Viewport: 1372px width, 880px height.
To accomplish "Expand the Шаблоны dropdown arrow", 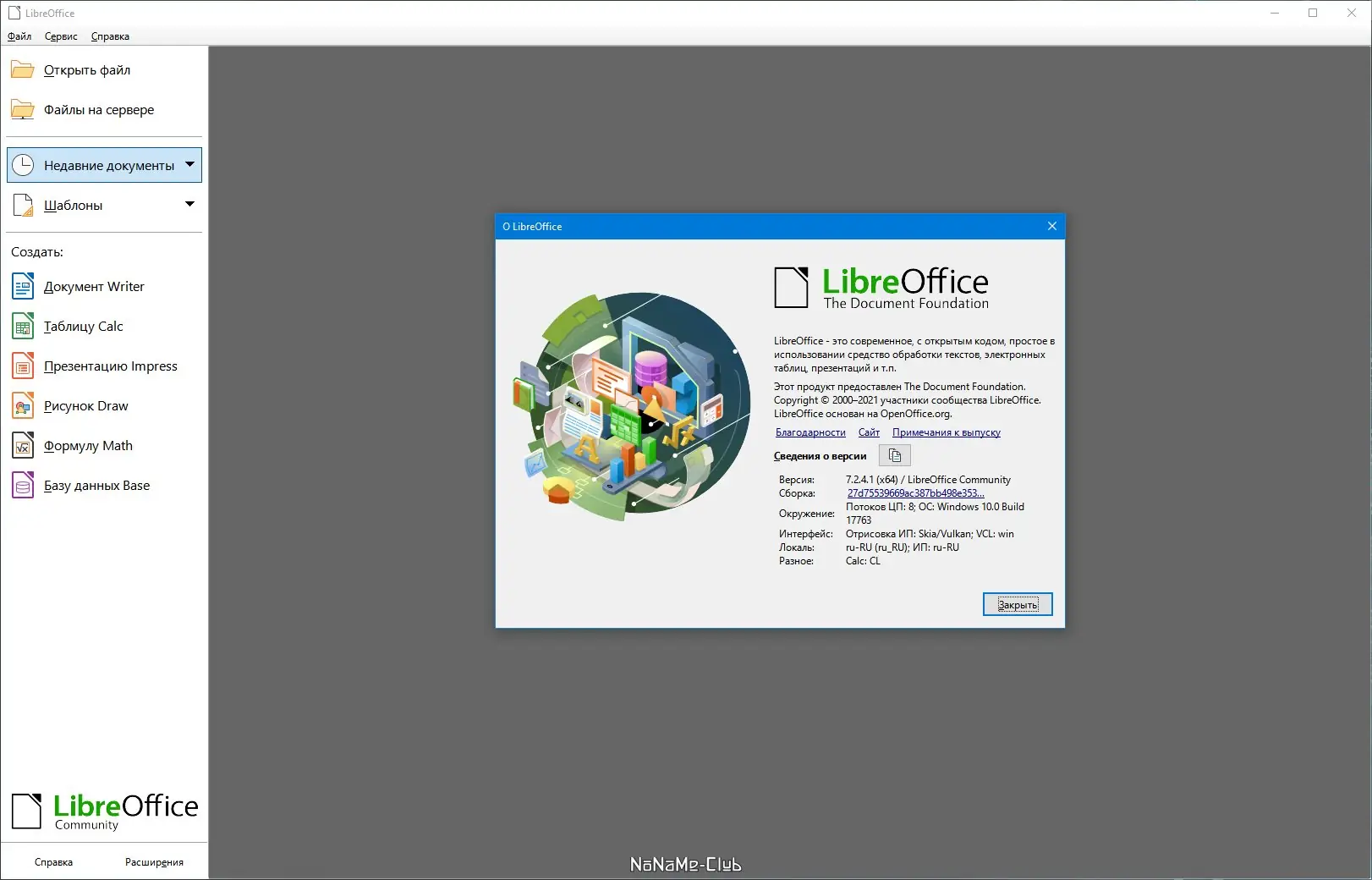I will coord(189,204).
